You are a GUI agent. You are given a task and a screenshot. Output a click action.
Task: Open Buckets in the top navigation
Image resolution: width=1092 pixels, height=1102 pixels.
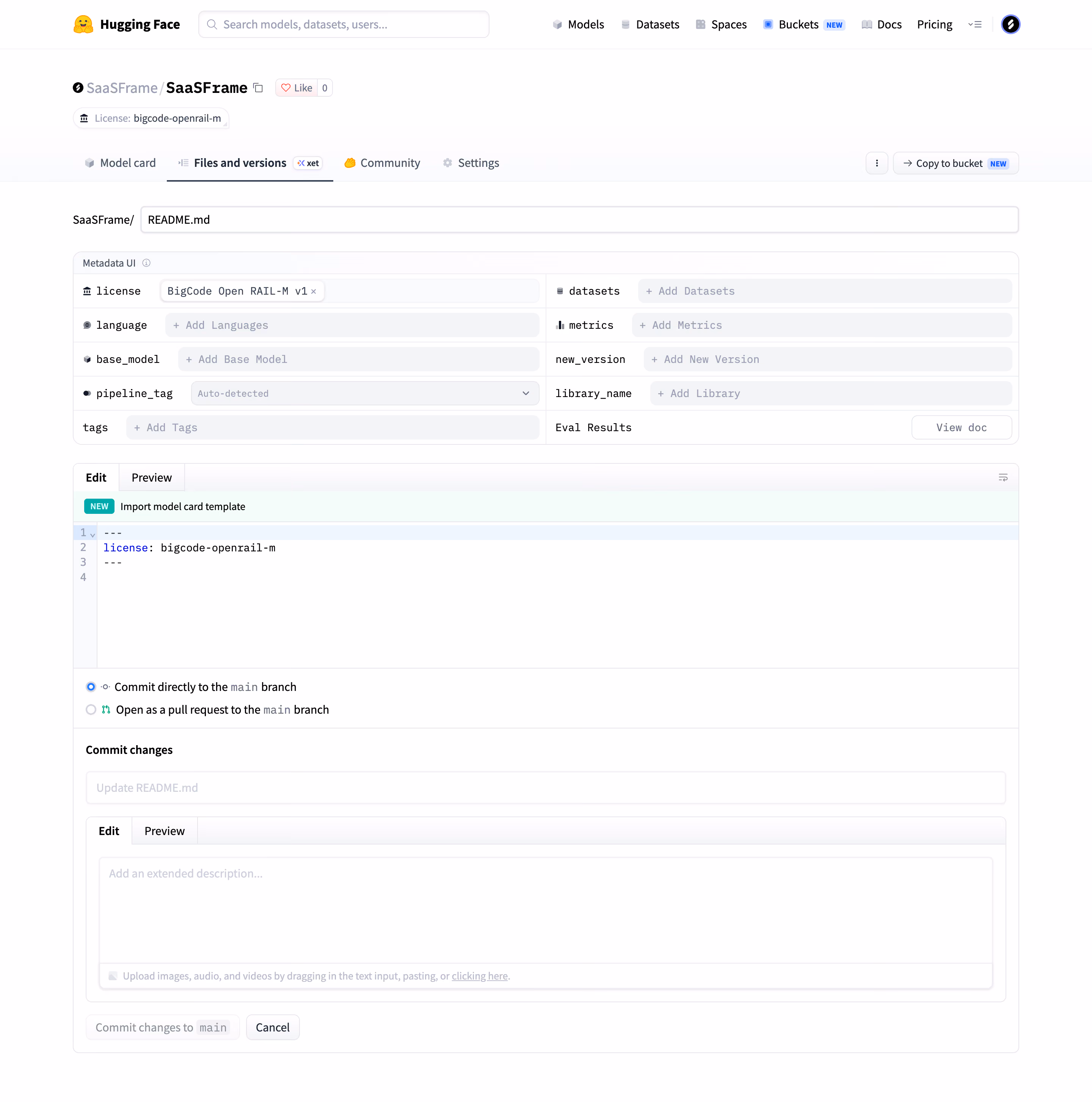804,24
